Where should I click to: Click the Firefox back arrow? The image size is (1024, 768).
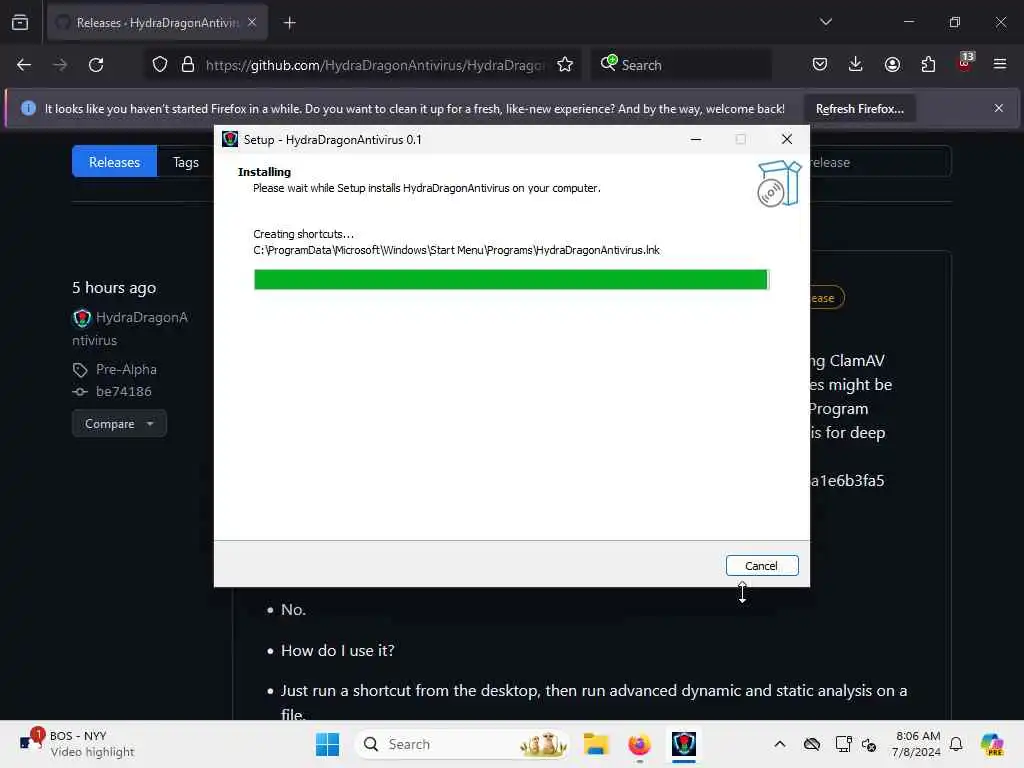tap(24, 65)
